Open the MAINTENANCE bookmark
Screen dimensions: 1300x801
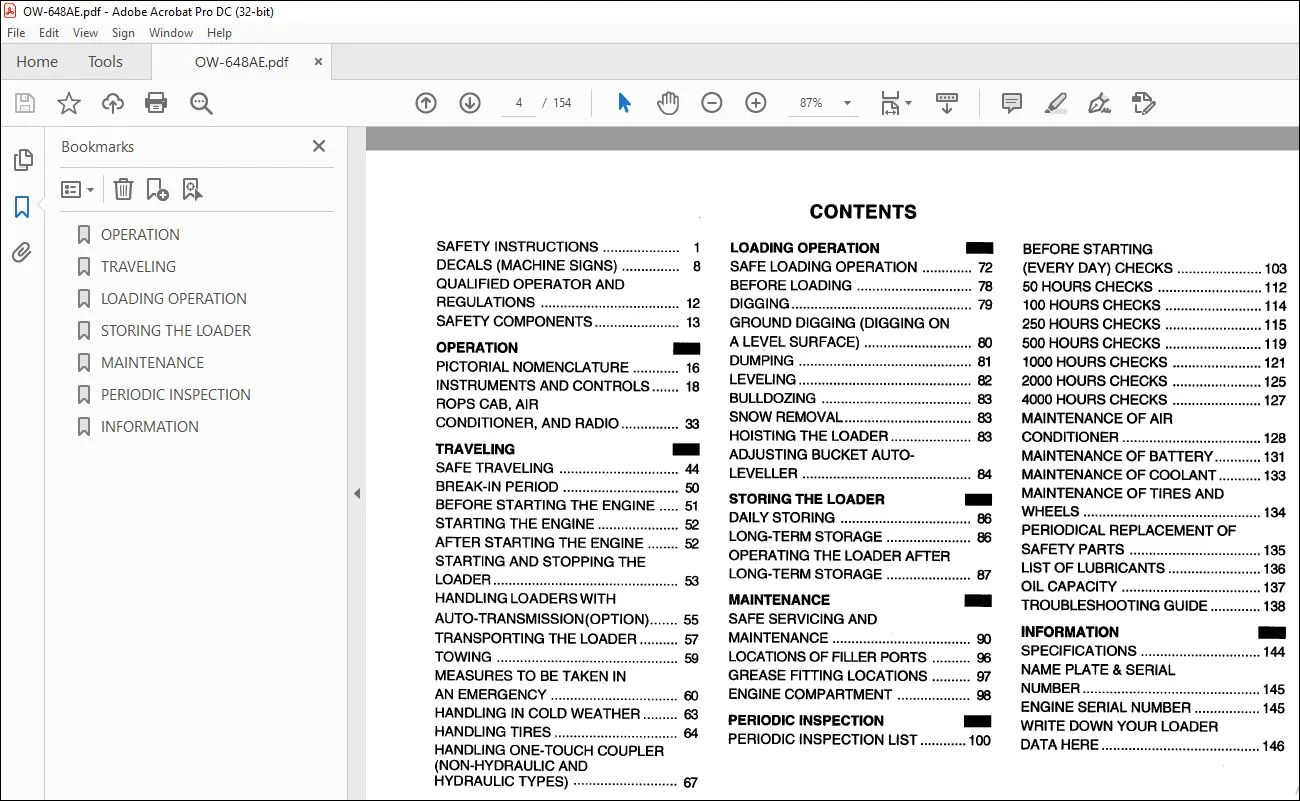[152, 362]
